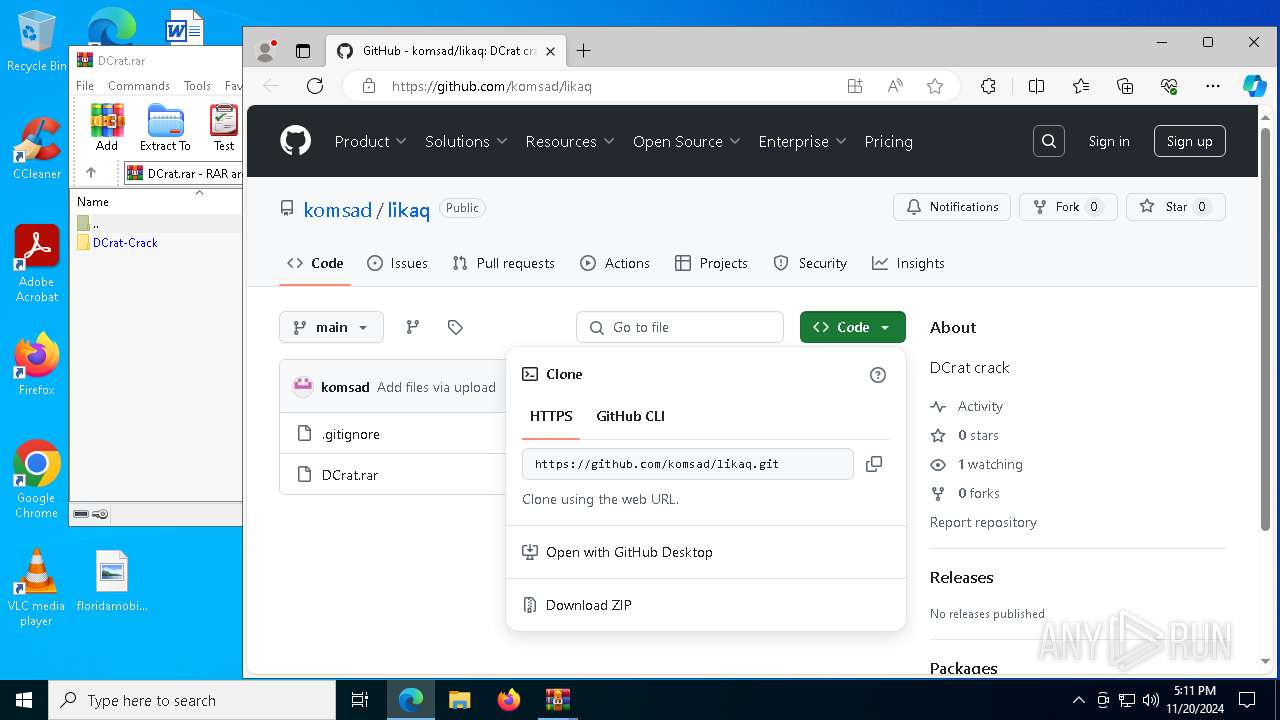
Task: Click Report repository link
Action: pyautogui.click(x=983, y=522)
